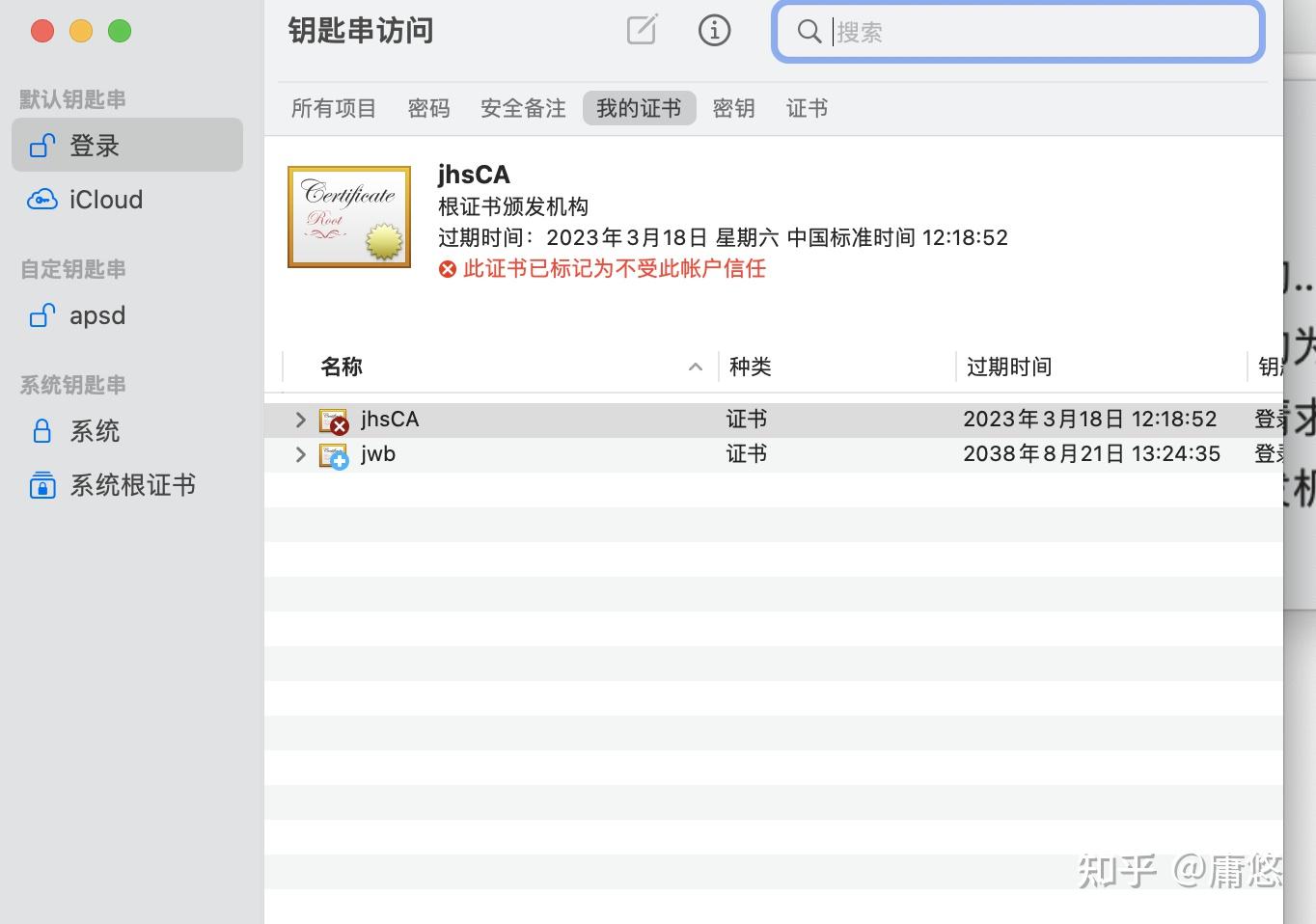This screenshot has width=1316, height=924.
Task: Switch to the 密码 tab
Action: click(428, 108)
